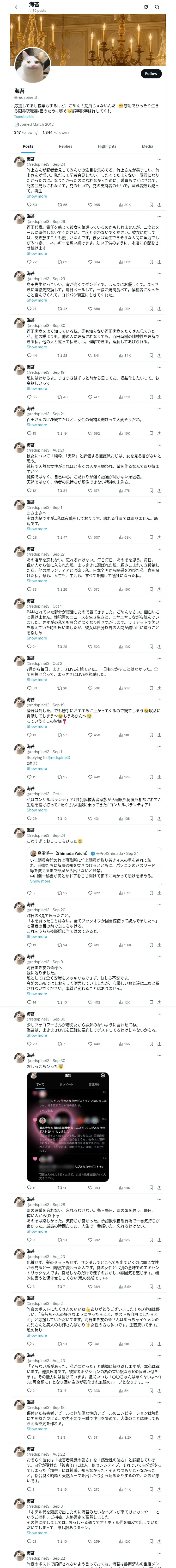The height and width of the screenshot is (1568, 176).
Task: Open the Media tab
Action: click(x=148, y=146)
